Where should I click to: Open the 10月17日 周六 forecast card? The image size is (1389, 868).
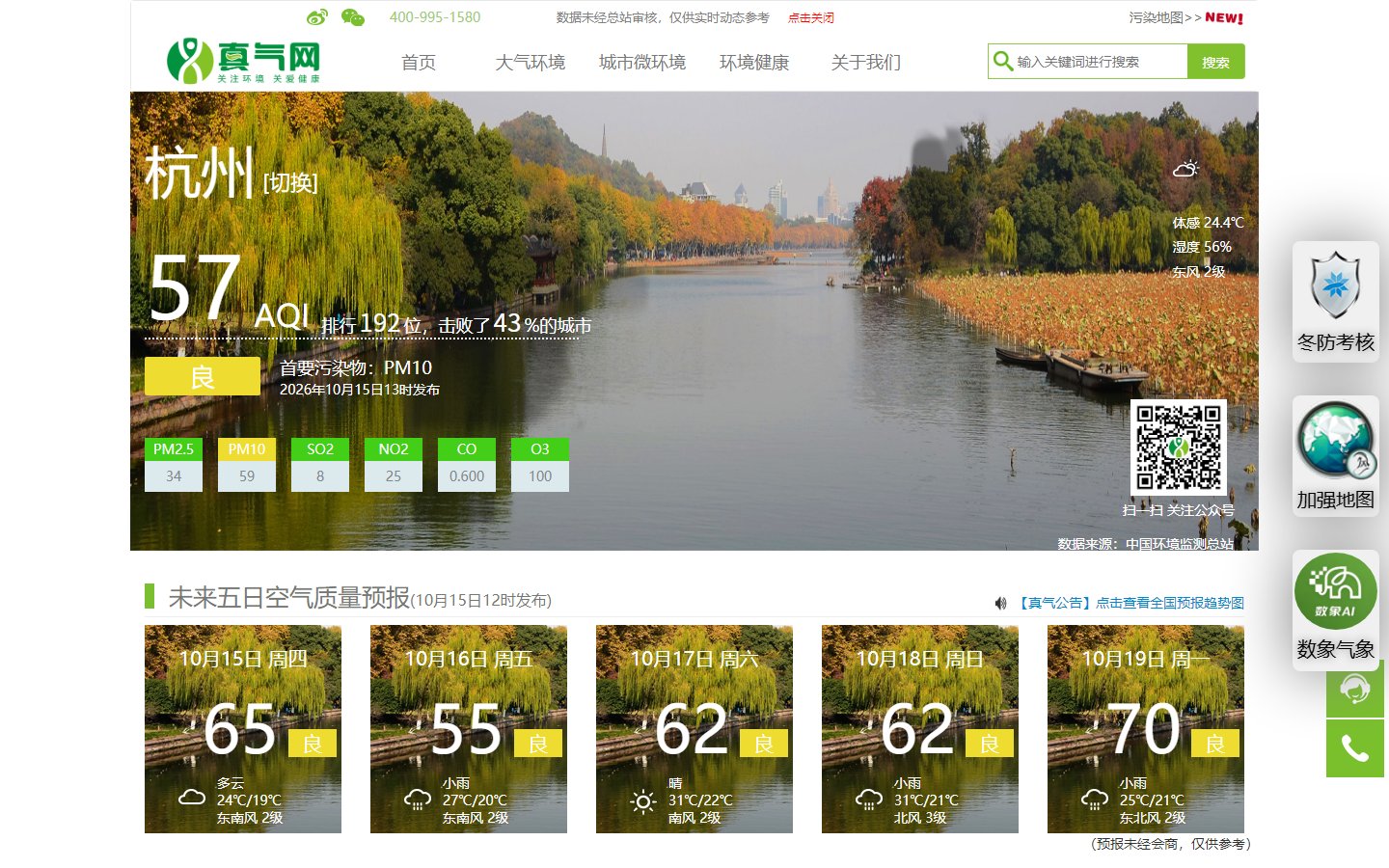[694, 729]
